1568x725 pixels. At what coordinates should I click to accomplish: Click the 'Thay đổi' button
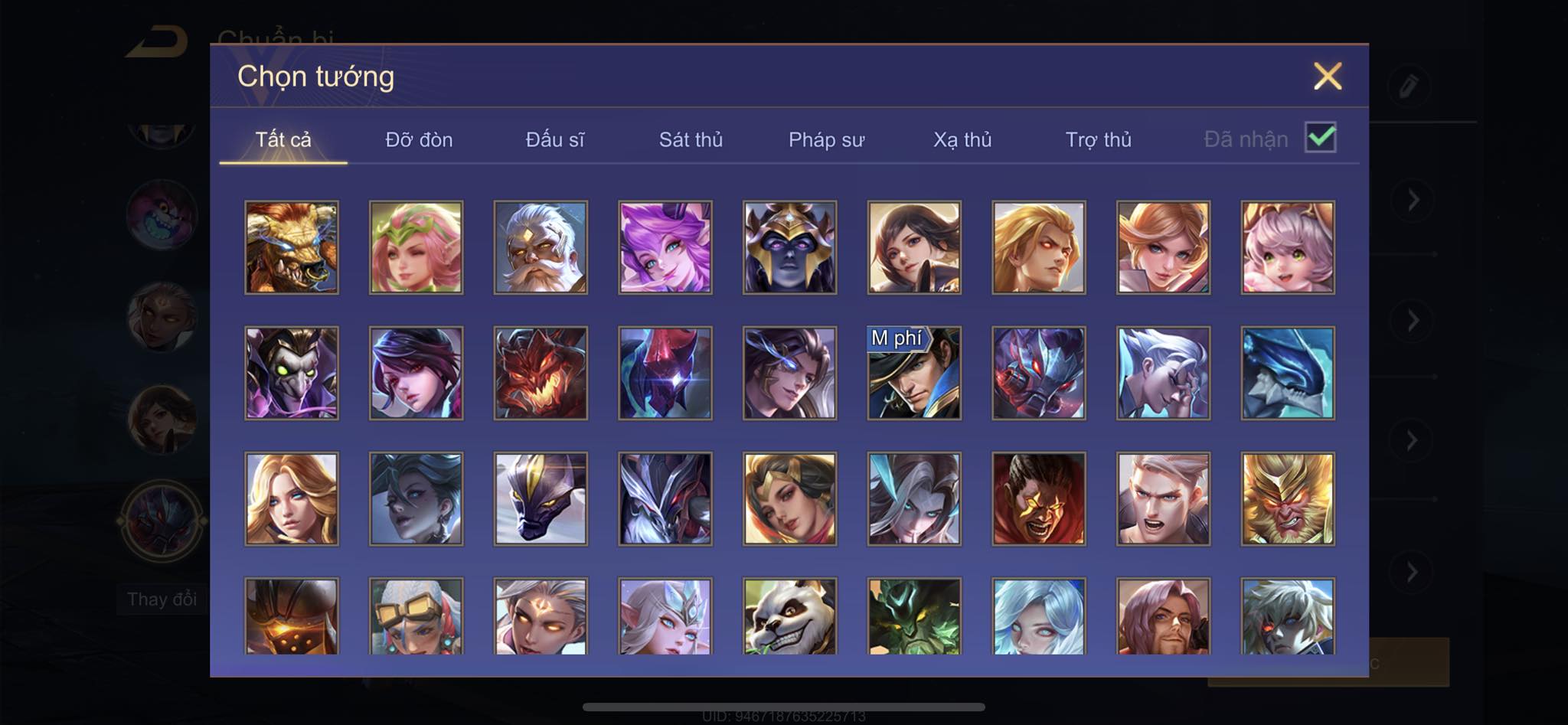point(162,599)
